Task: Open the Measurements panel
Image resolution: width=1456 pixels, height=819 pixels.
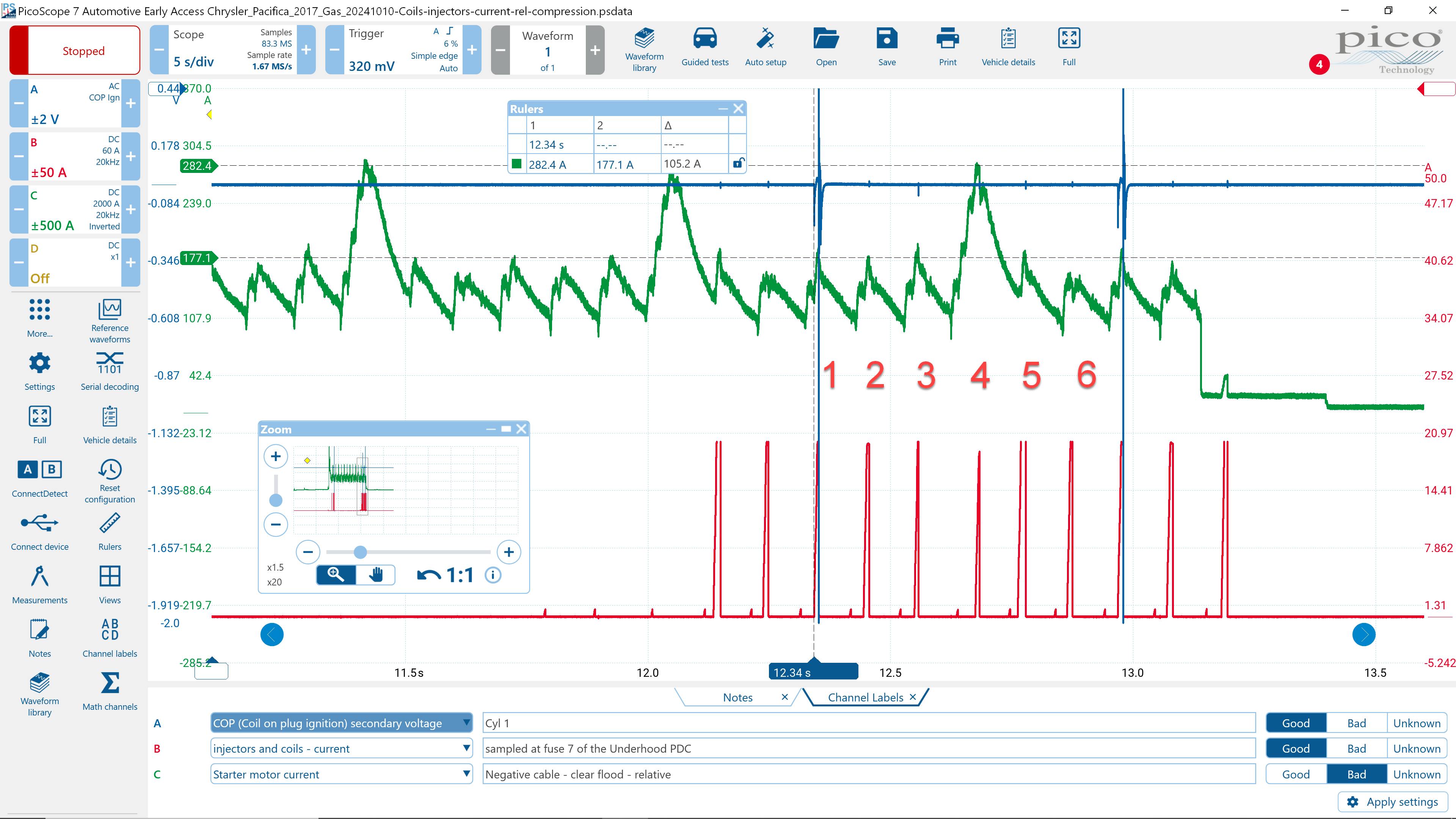Action: coord(39,585)
